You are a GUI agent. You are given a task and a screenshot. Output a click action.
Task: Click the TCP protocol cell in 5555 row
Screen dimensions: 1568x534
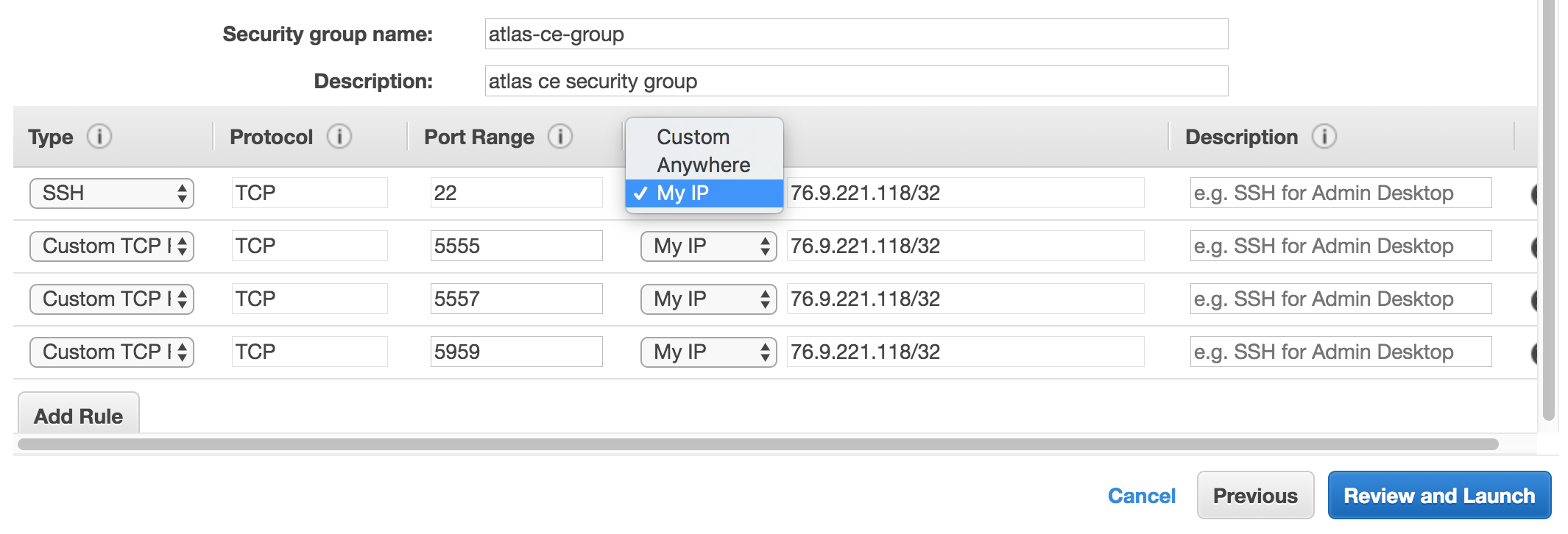(309, 246)
